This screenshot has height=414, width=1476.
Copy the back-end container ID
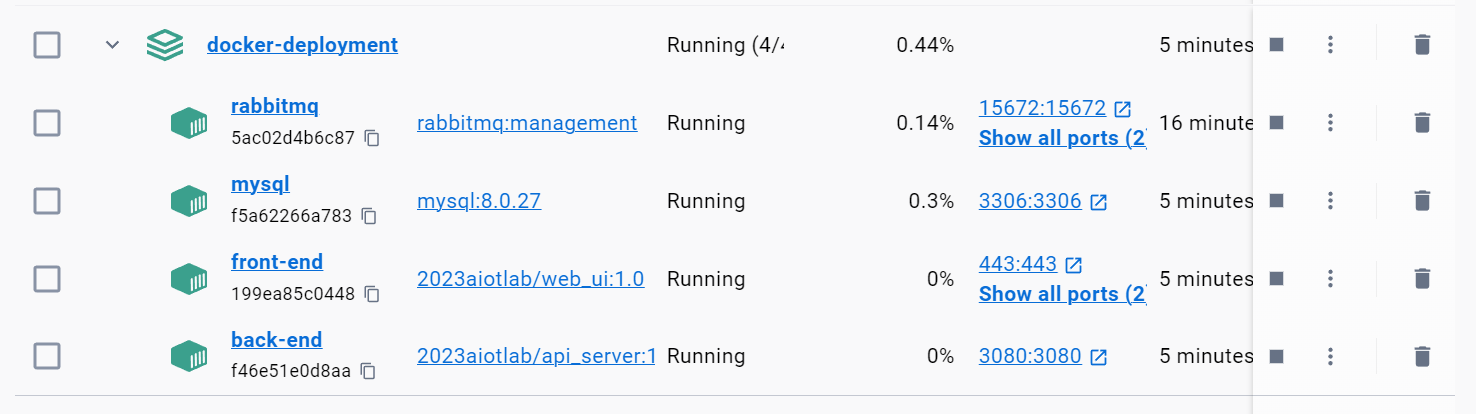[368, 372]
